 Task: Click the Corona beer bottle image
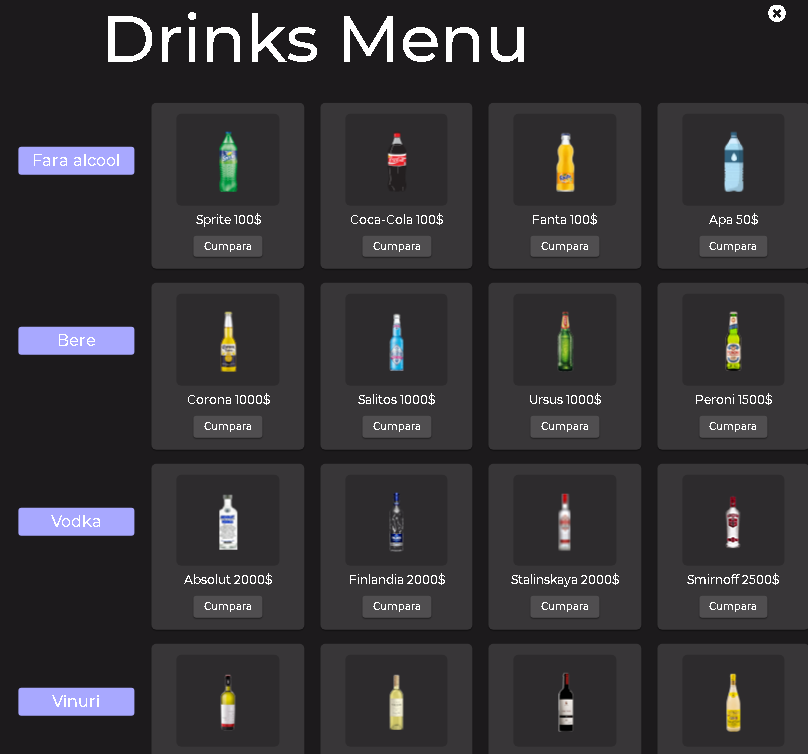228,341
